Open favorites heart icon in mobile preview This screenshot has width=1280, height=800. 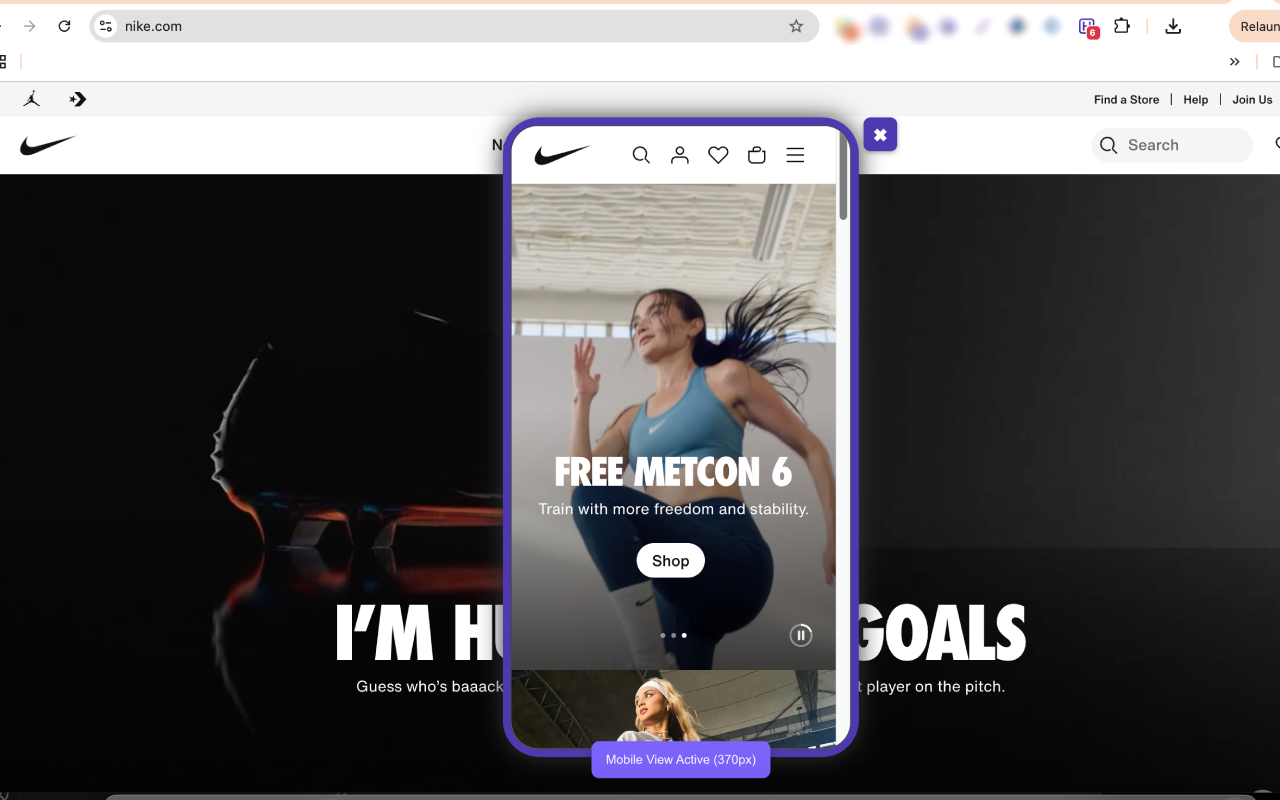[718, 155]
